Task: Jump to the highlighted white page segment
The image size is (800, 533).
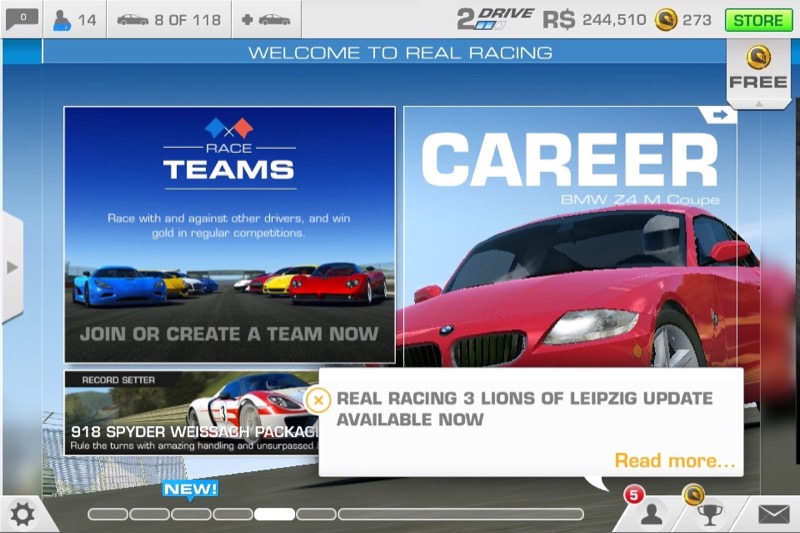Action: click(x=274, y=514)
